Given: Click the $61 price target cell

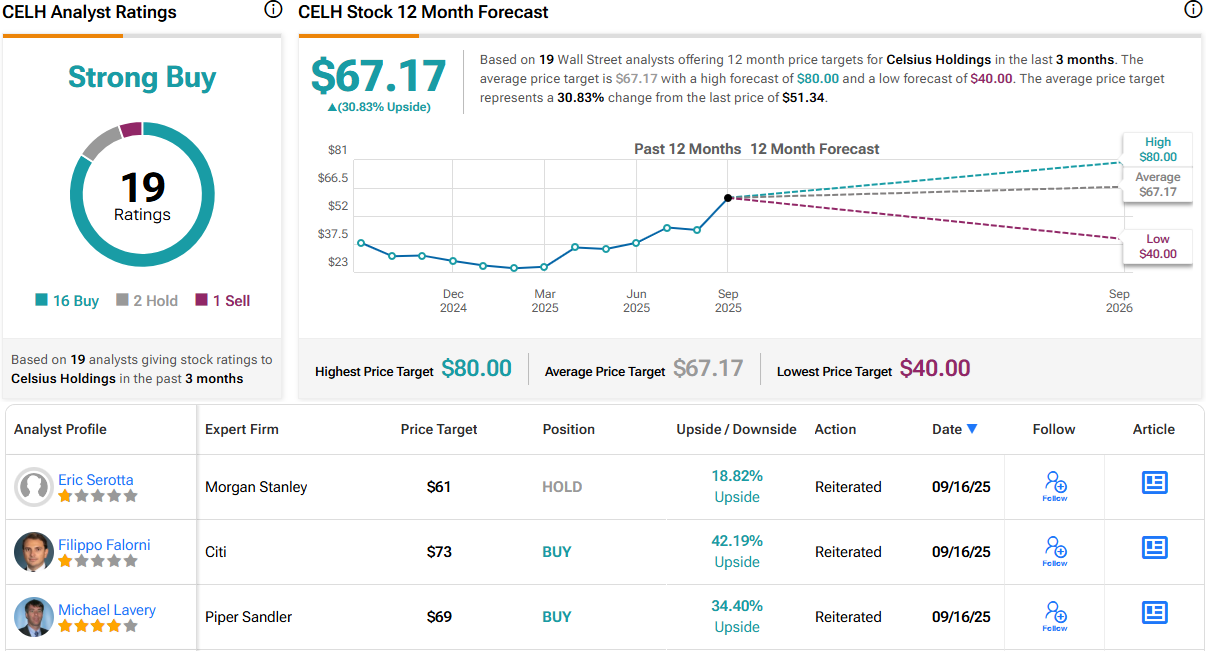Looking at the screenshot, I should tap(439, 487).
